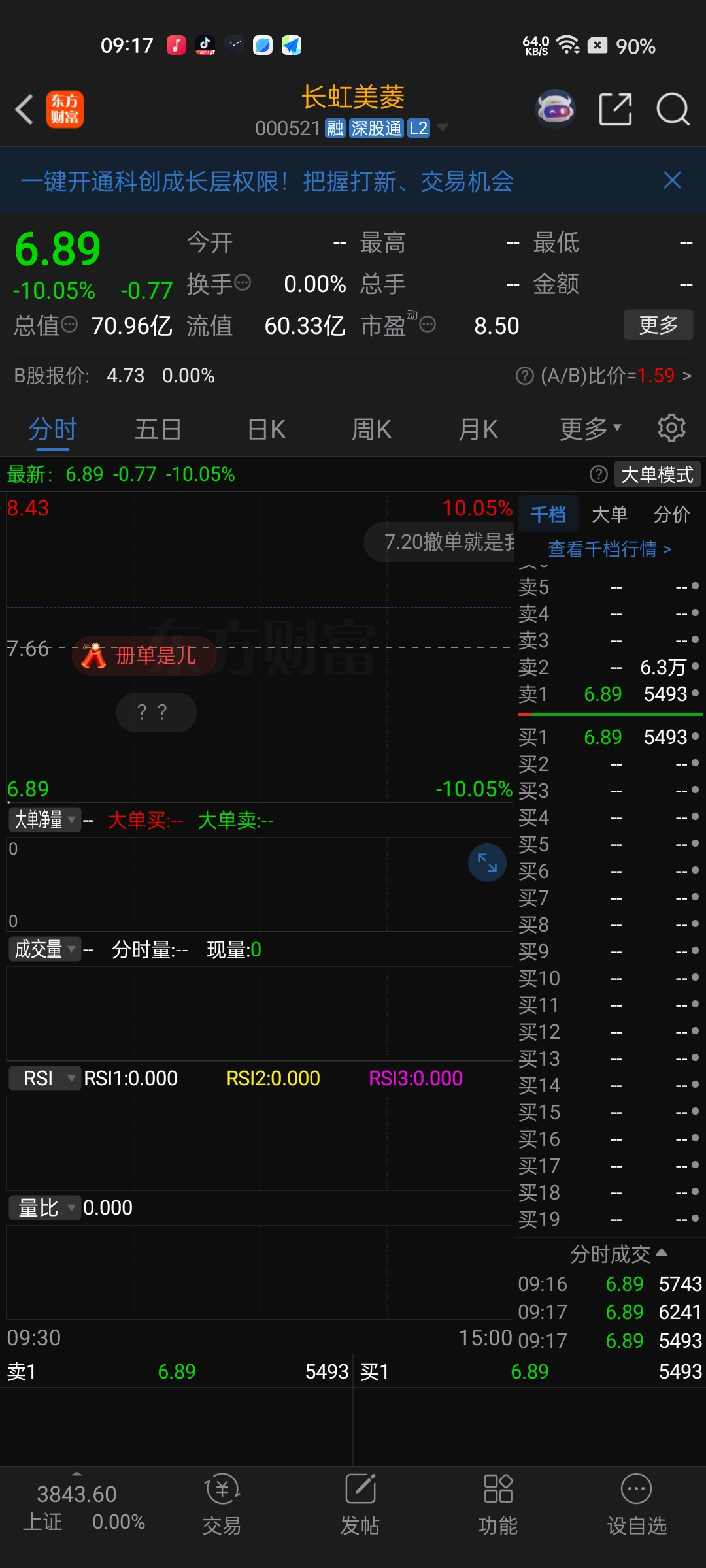Viewport: 706px width, 1568px height.
Task: Tap the 卖1 6.89 order book row
Action: coord(609,694)
